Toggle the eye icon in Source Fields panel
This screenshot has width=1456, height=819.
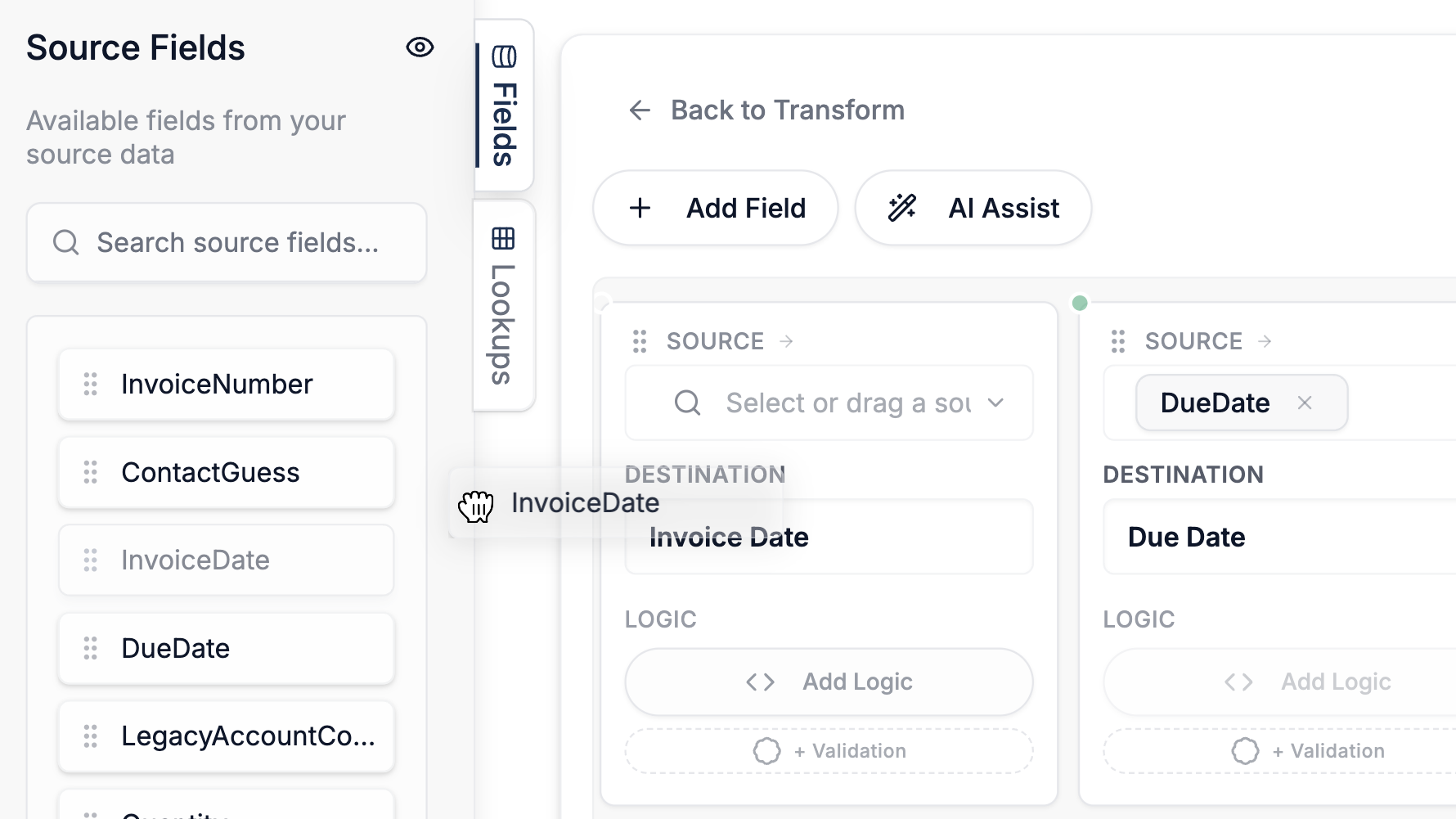pyautogui.click(x=420, y=47)
